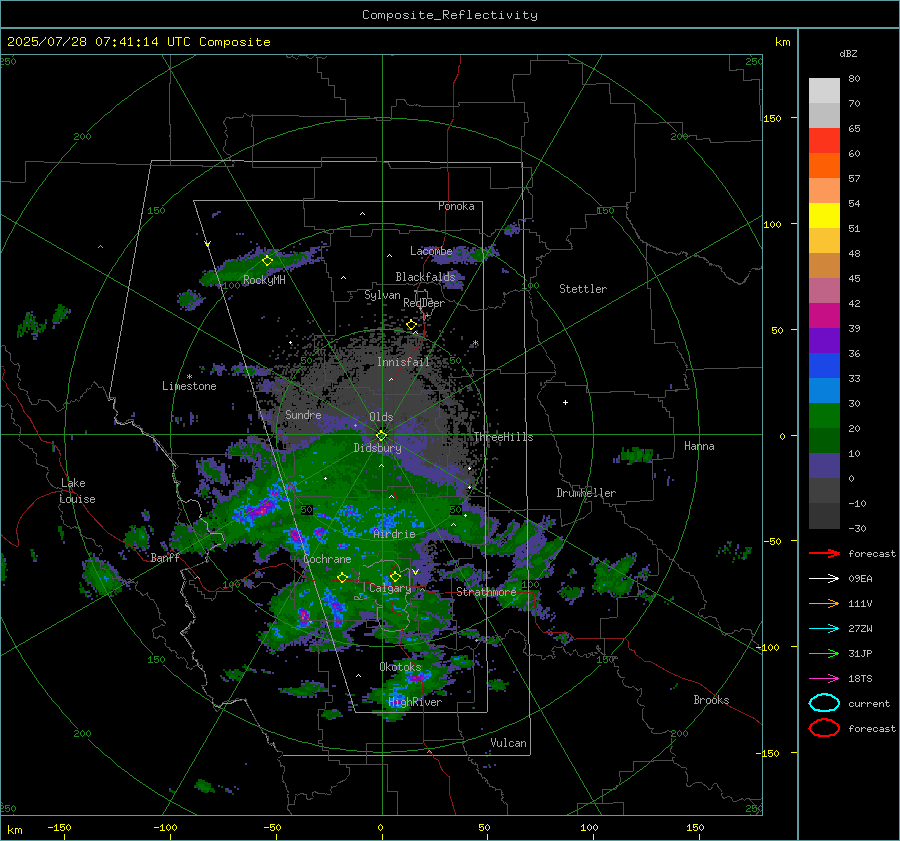Click the cyan current ellipse legend icon

[824, 703]
